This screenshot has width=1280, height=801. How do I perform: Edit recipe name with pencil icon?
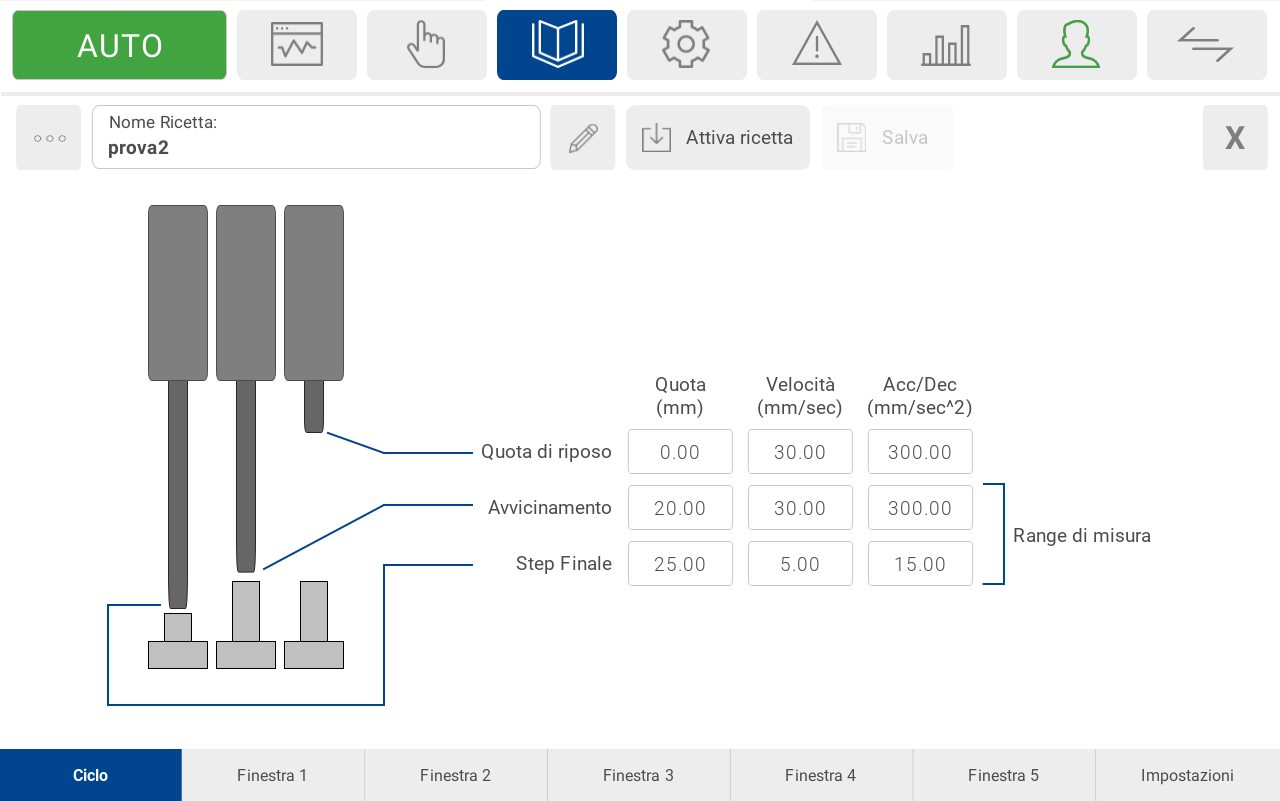click(582, 138)
